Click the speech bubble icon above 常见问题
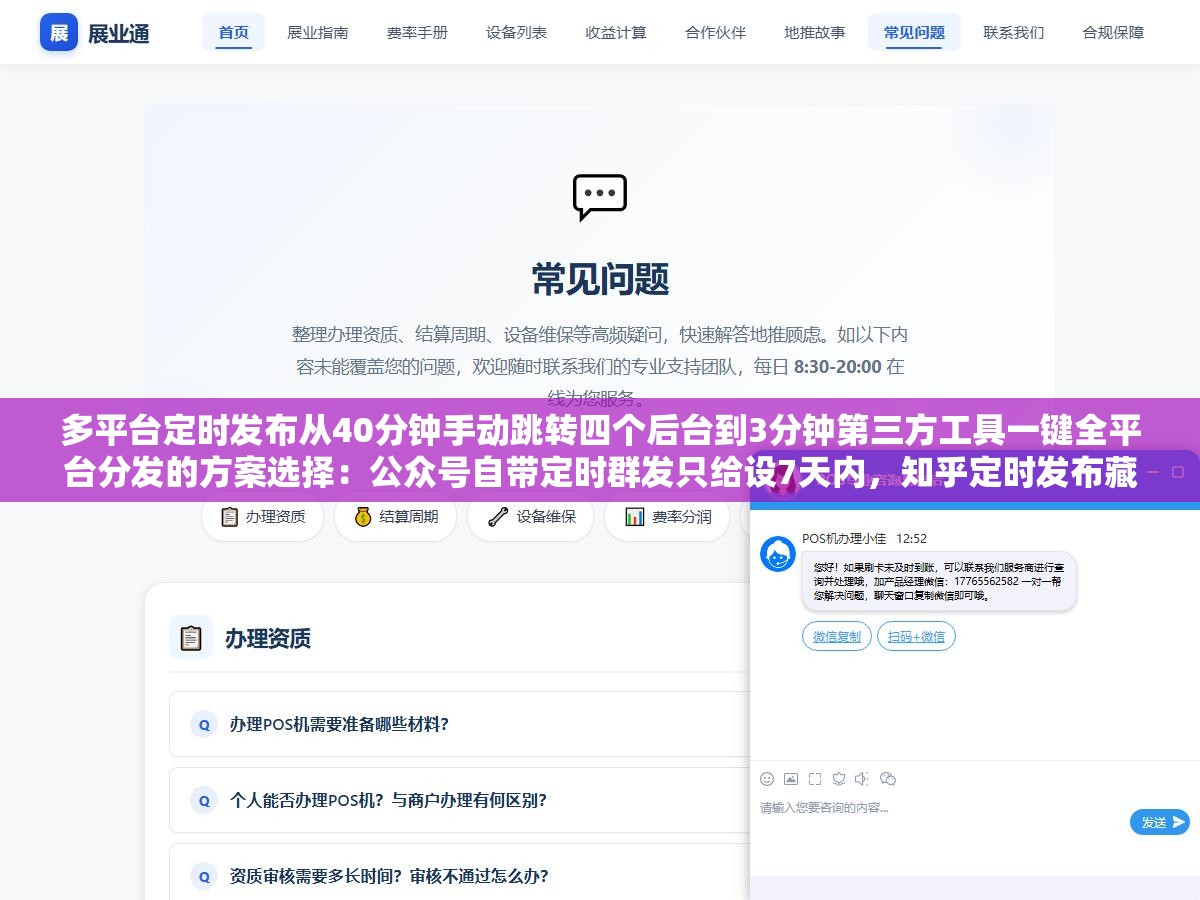This screenshot has width=1200, height=900. pos(600,197)
